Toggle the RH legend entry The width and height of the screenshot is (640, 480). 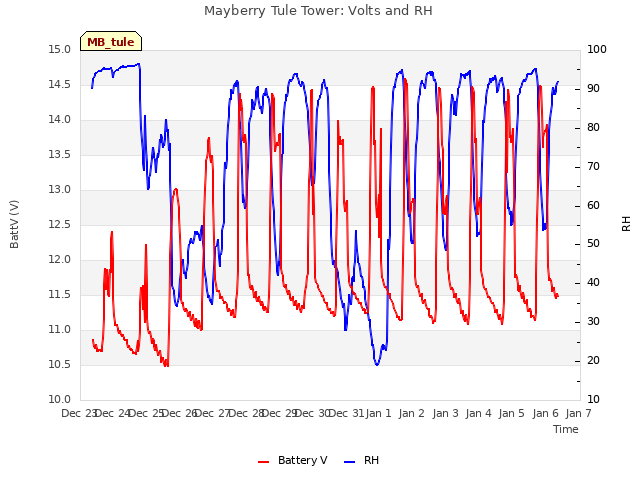tap(362, 460)
